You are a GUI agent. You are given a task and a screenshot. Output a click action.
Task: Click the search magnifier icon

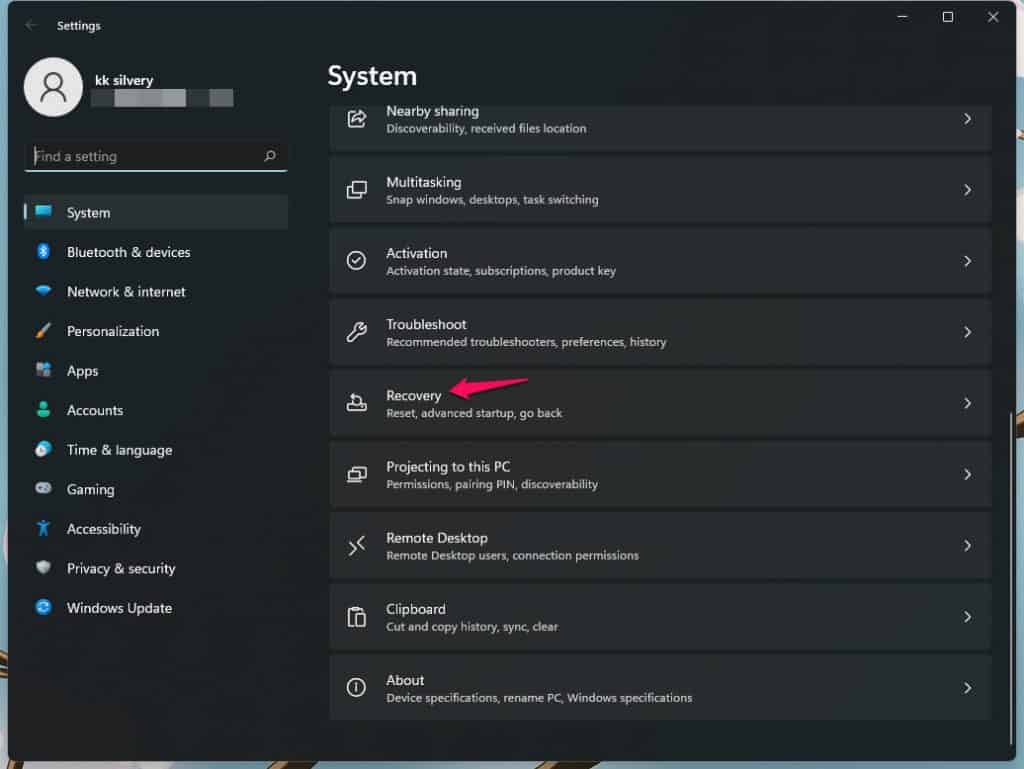point(270,156)
